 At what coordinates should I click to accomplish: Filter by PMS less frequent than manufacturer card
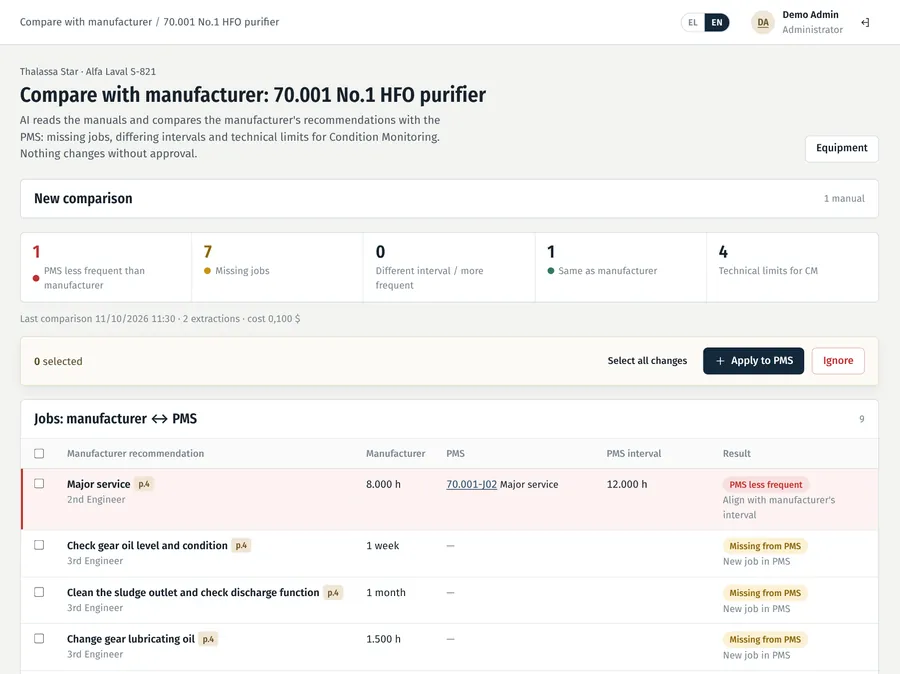[x=106, y=267]
